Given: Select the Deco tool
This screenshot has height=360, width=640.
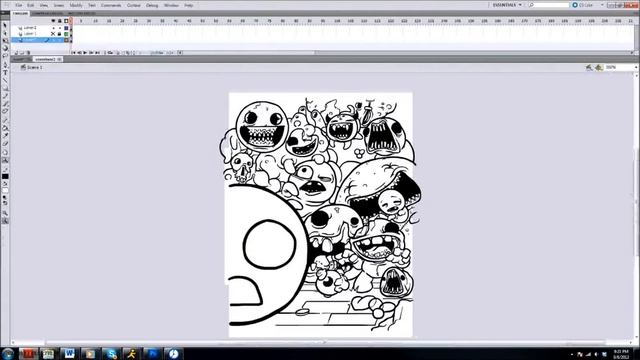Looking at the screenshot, I should [x=5, y=111].
